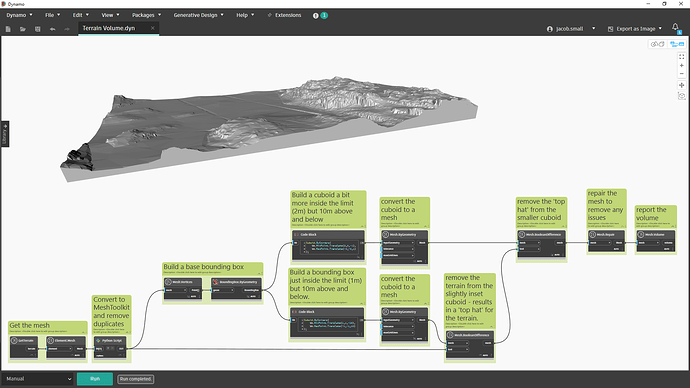
Task: Click the BoundingBox.ByGeometry node icon
Action: pos(215,282)
